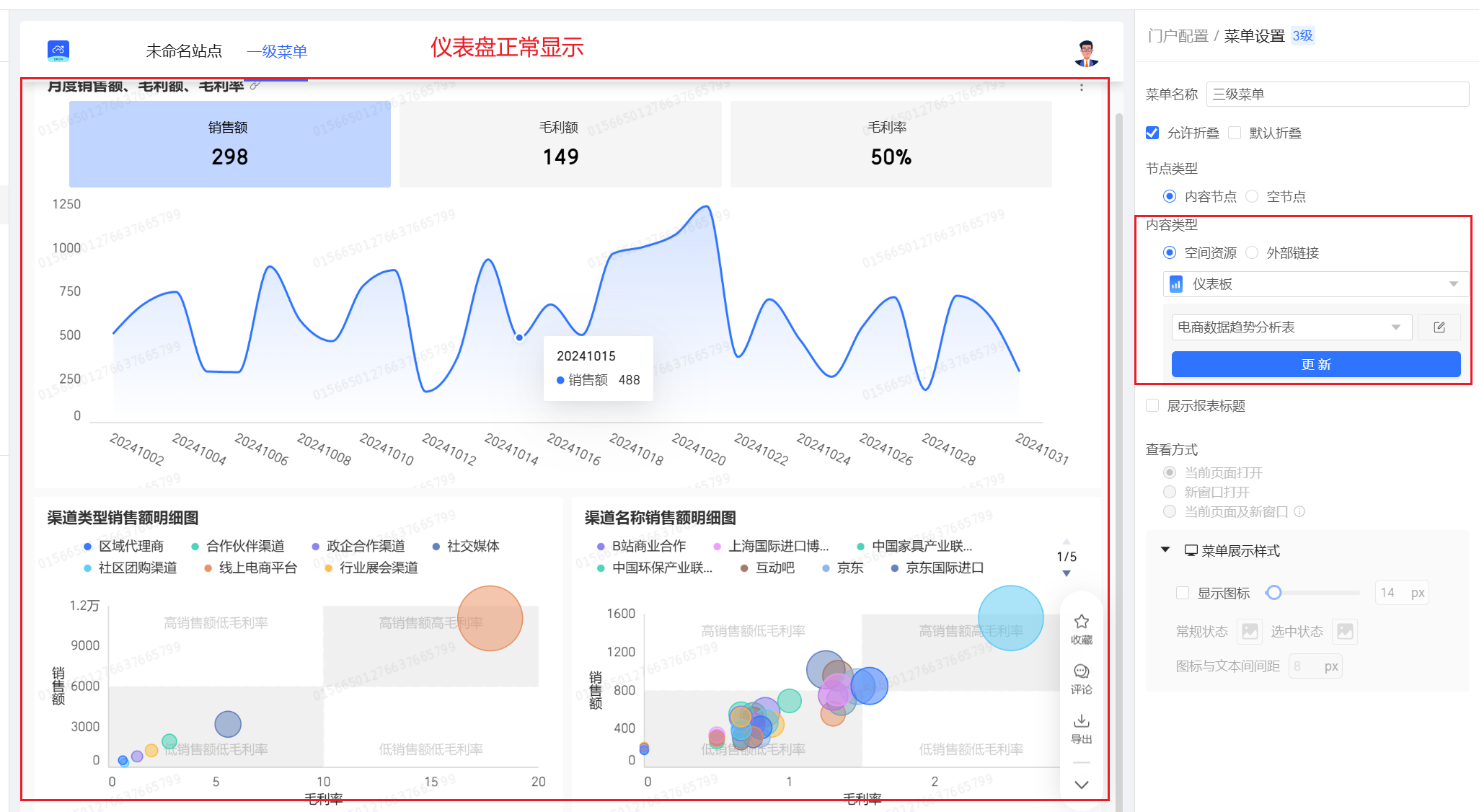Open the user avatar menu
The width and height of the screenshot is (1479, 812).
point(1086,53)
